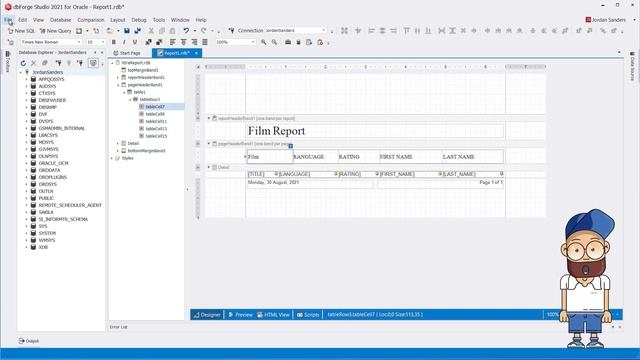
Task: Collapse the JordanSanders connection node
Action: pos(21,72)
